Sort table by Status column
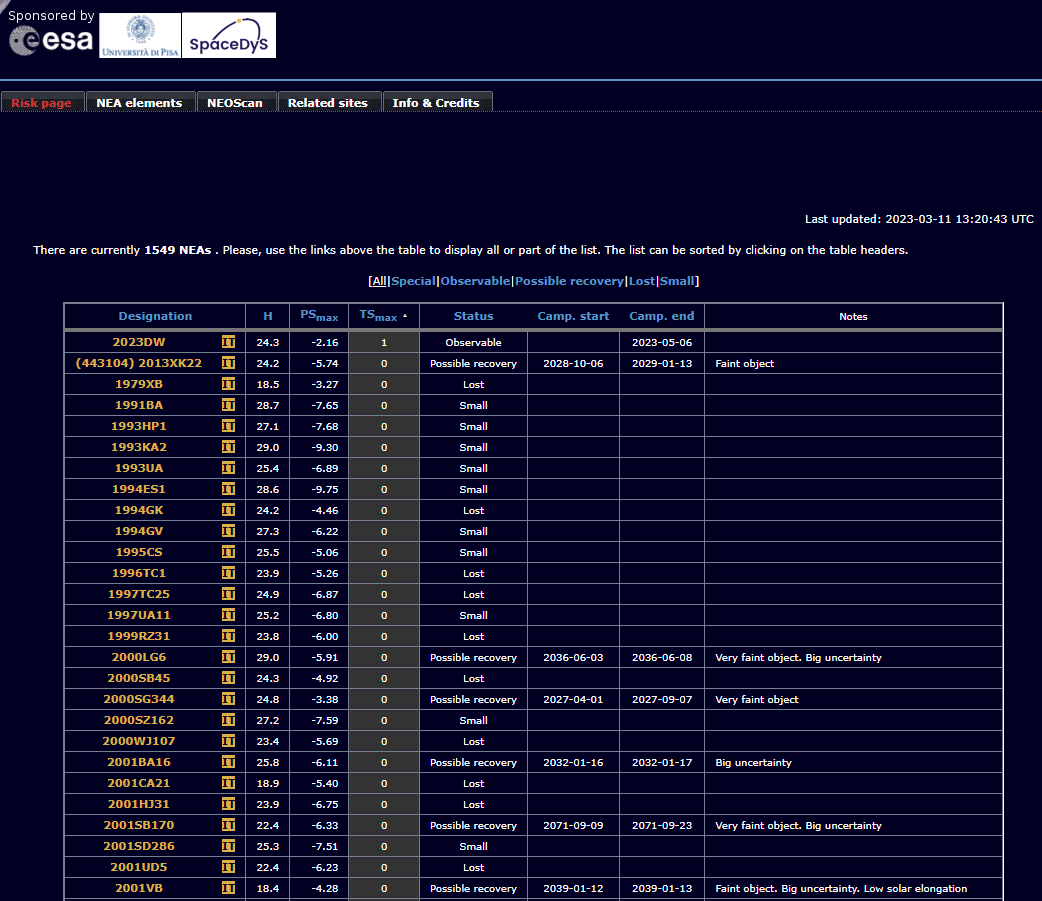Screen dimensions: 1042x901 pos(473,316)
